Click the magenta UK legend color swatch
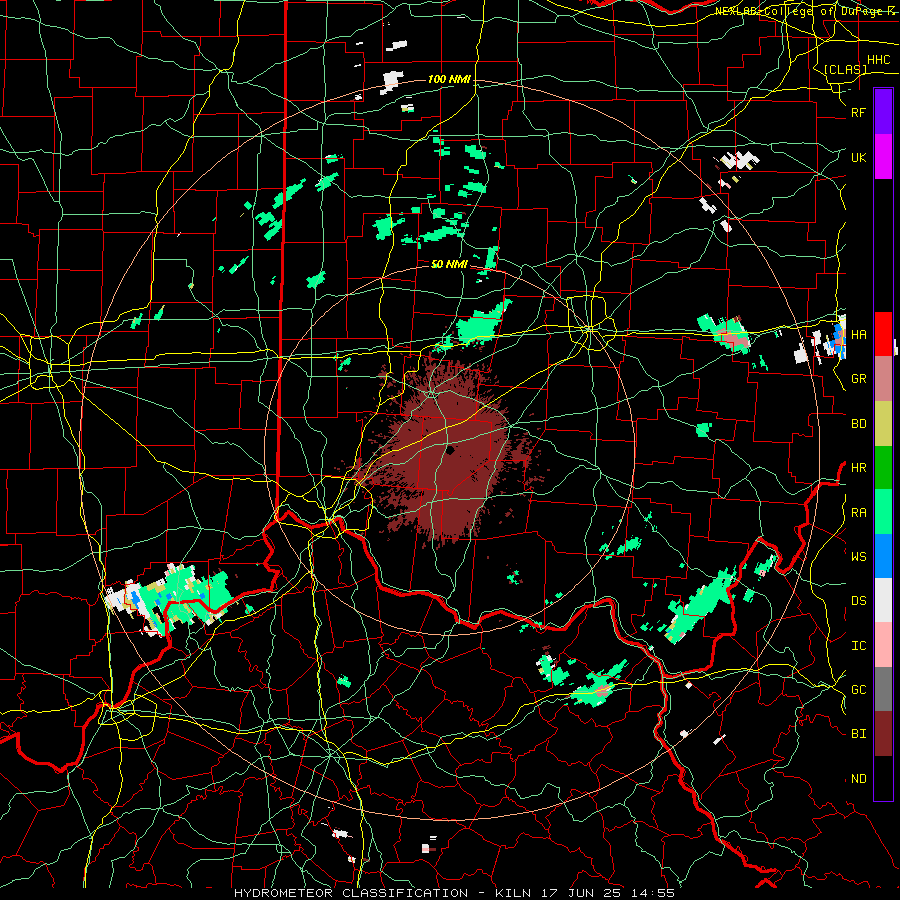 pyautogui.click(x=883, y=157)
